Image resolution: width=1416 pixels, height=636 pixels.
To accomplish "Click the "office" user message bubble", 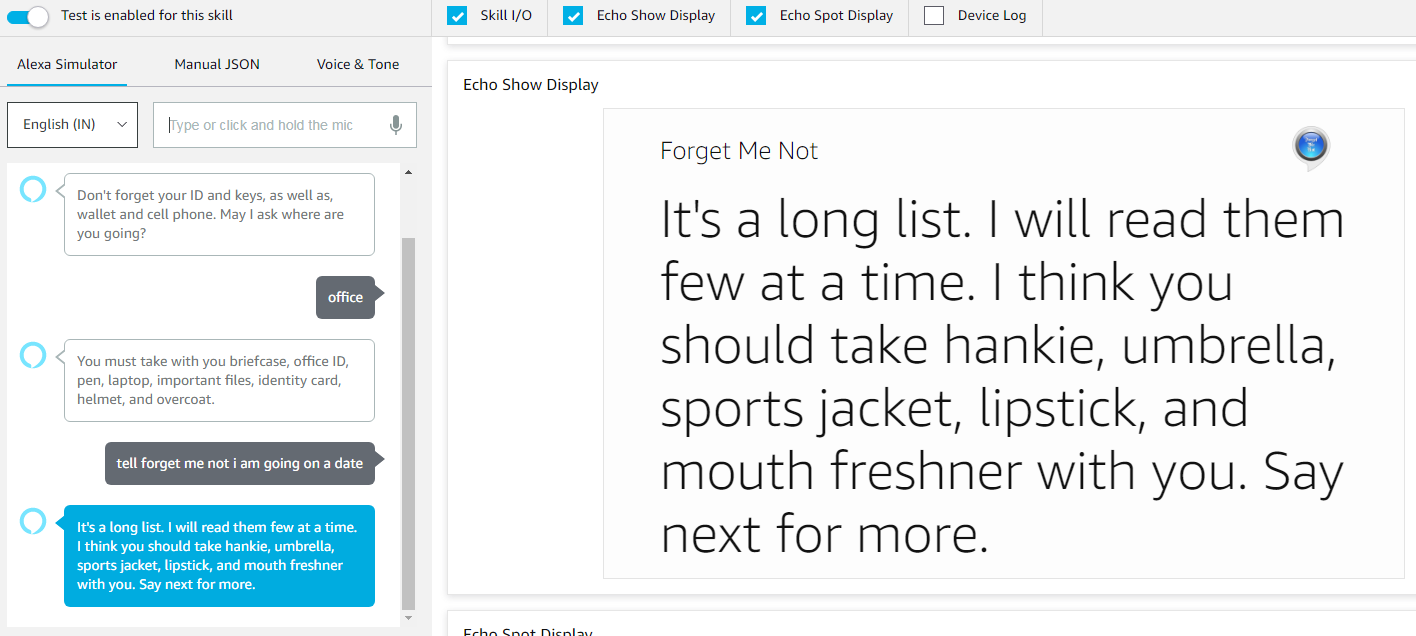I will (345, 297).
